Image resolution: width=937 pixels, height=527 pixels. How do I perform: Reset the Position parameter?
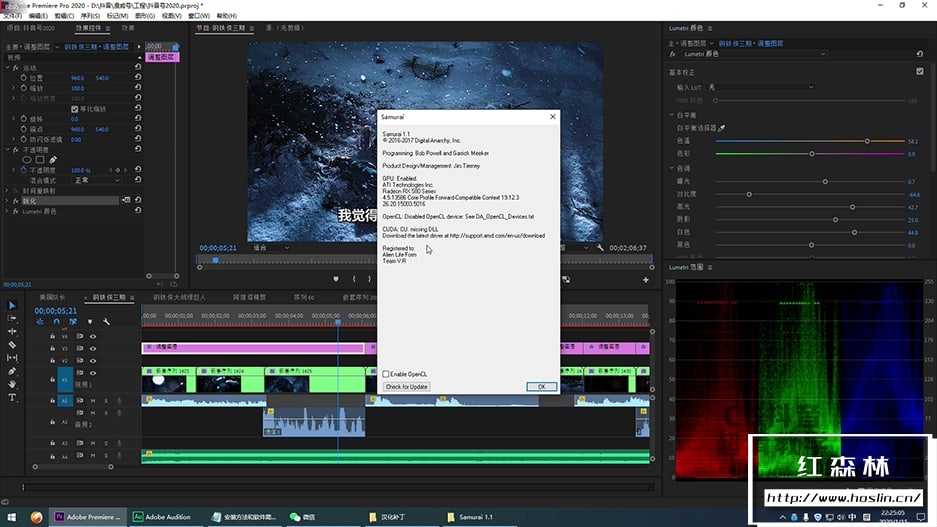click(138, 77)
